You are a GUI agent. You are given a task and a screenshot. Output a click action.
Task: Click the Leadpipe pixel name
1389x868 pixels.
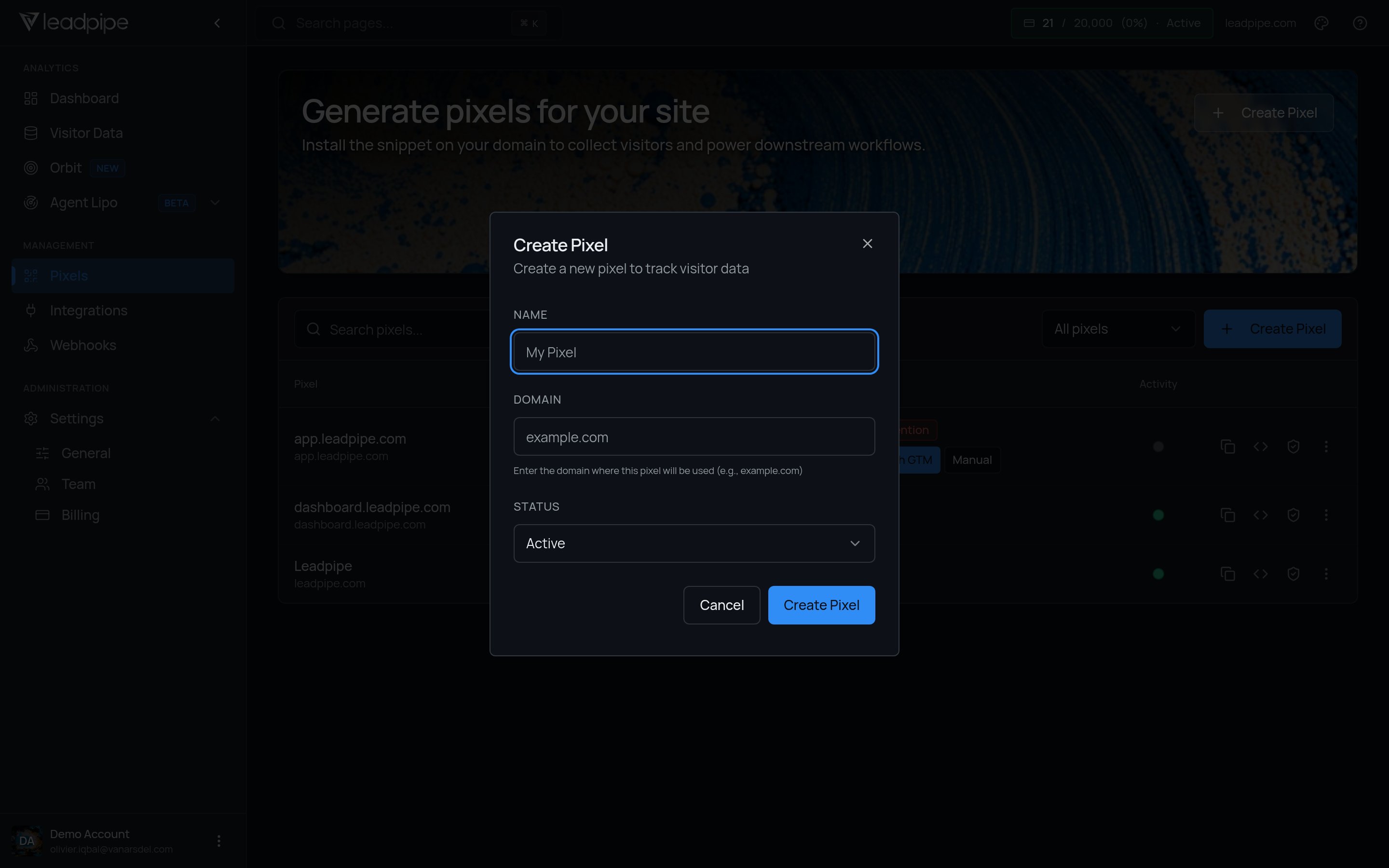(323, 566)
